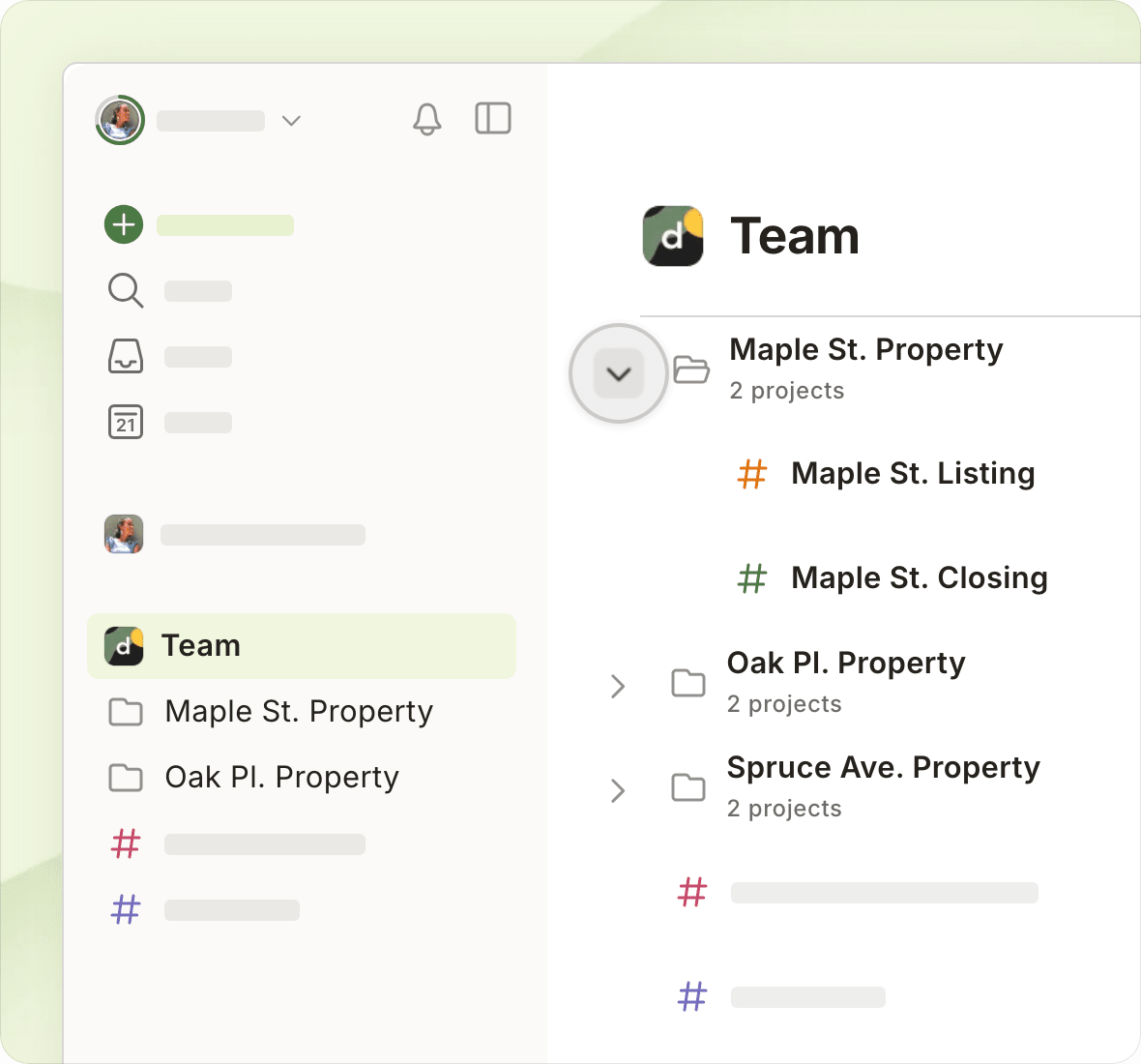Image resolution: width=1141 pixels, height=1064 pixels.
Task: Select Oak Pl. Property in main list
Action: [x=845, y=663]
